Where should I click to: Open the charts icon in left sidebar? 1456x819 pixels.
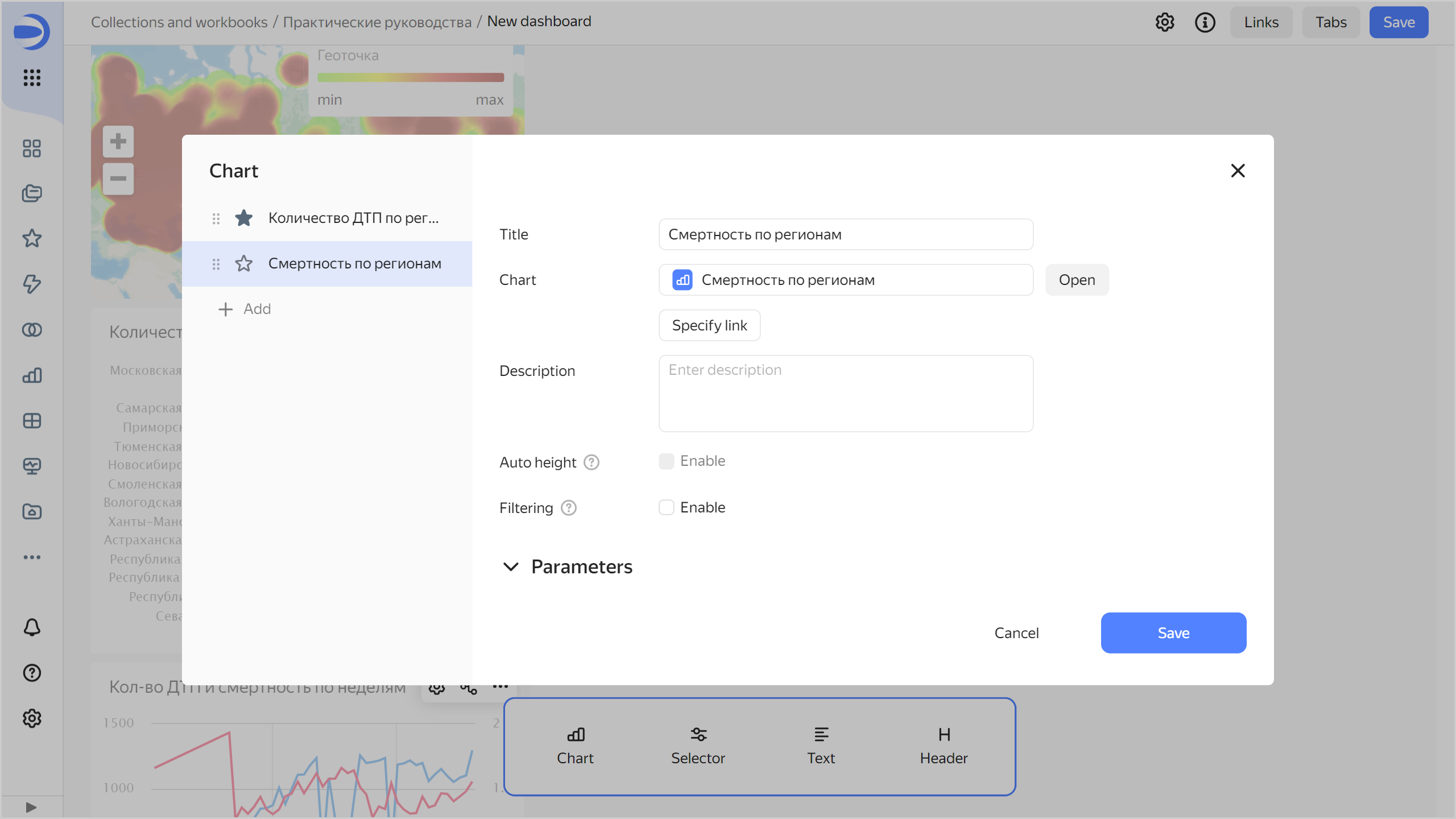click(32, 375)
